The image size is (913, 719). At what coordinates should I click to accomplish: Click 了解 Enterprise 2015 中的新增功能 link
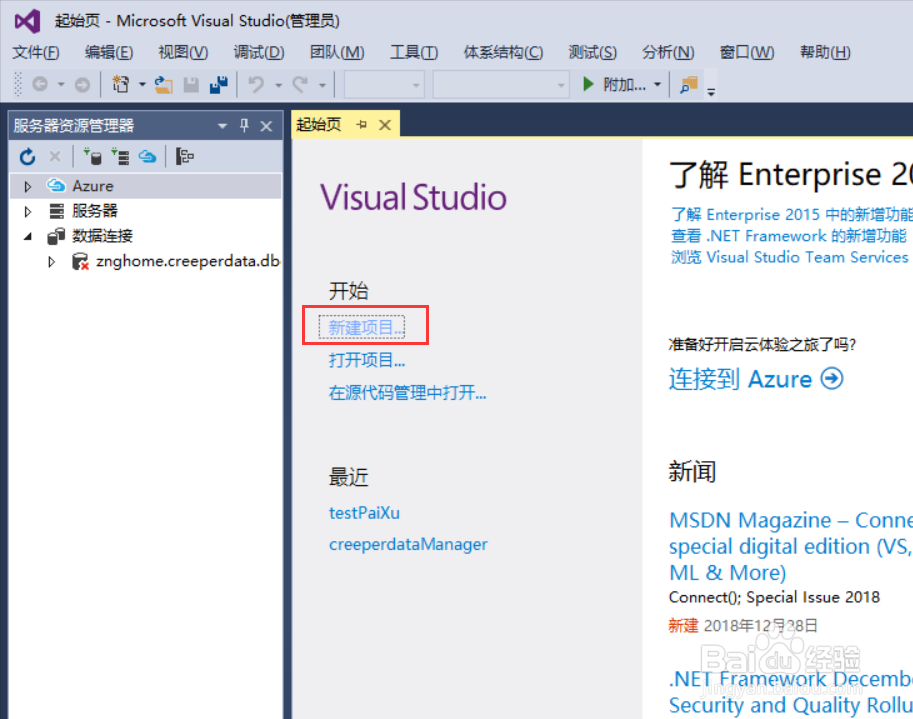791,214
